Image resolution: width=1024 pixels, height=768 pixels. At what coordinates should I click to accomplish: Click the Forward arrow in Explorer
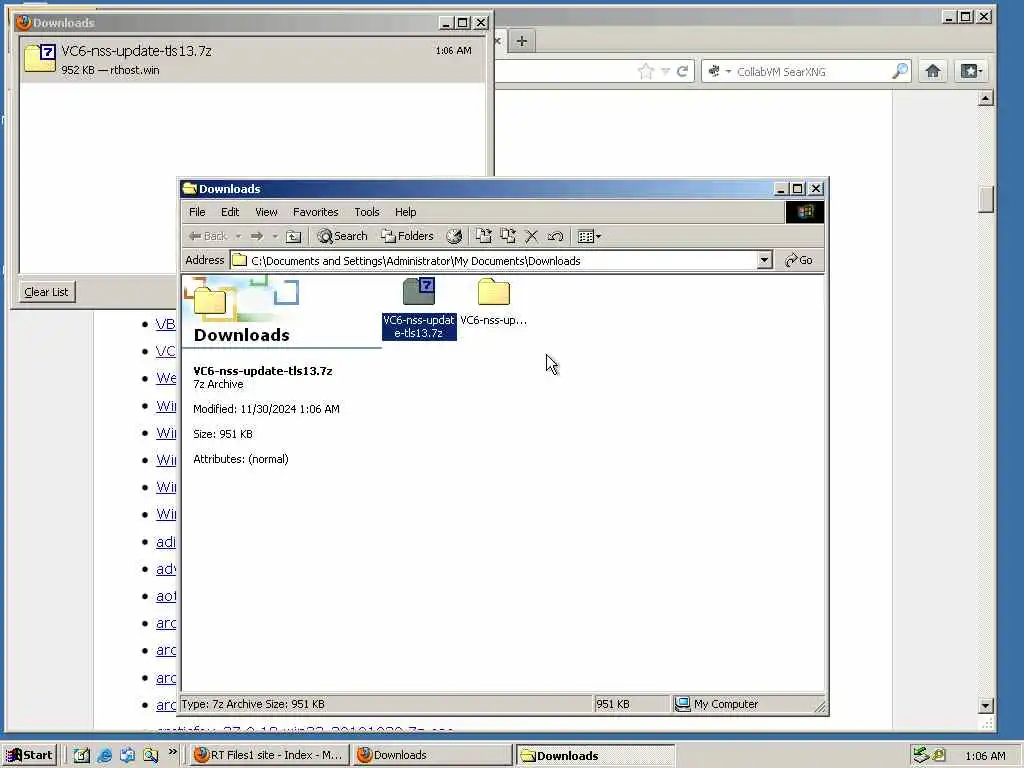[257, 236]
